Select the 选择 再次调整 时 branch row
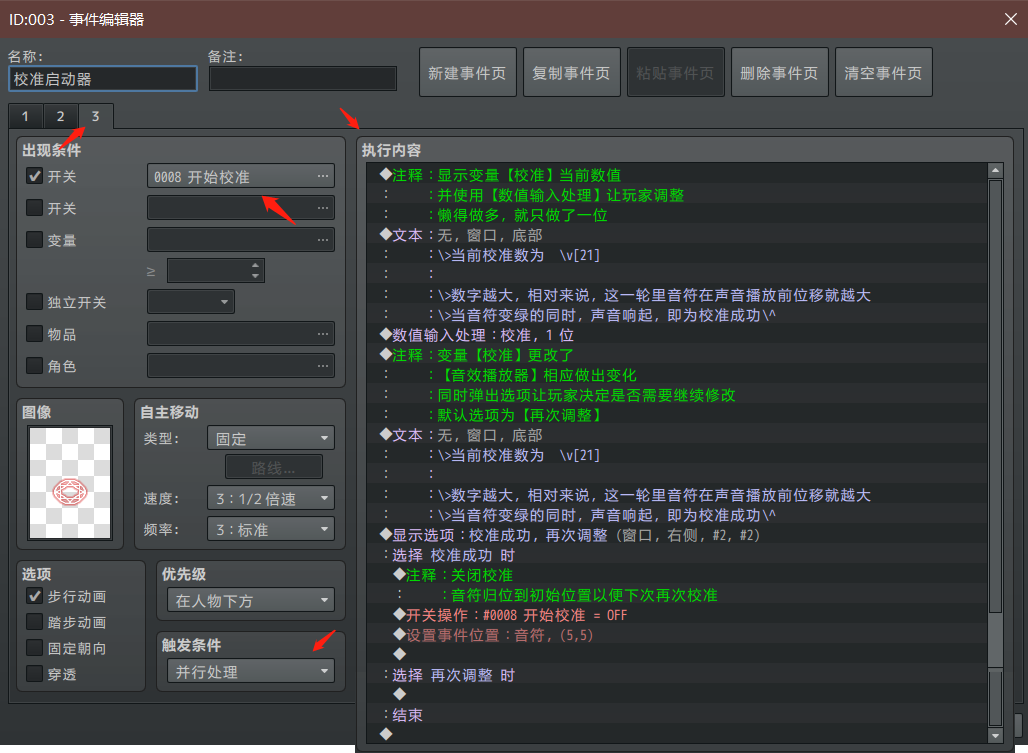Viewport: 1028px width, 753px height. (x=677, y=675)
